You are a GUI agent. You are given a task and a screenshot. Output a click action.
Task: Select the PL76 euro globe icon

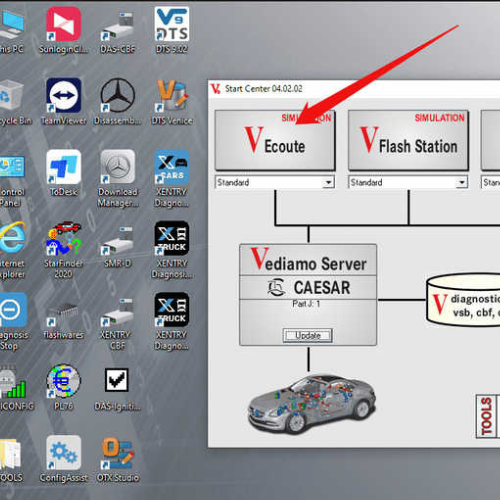coord(64,387)
